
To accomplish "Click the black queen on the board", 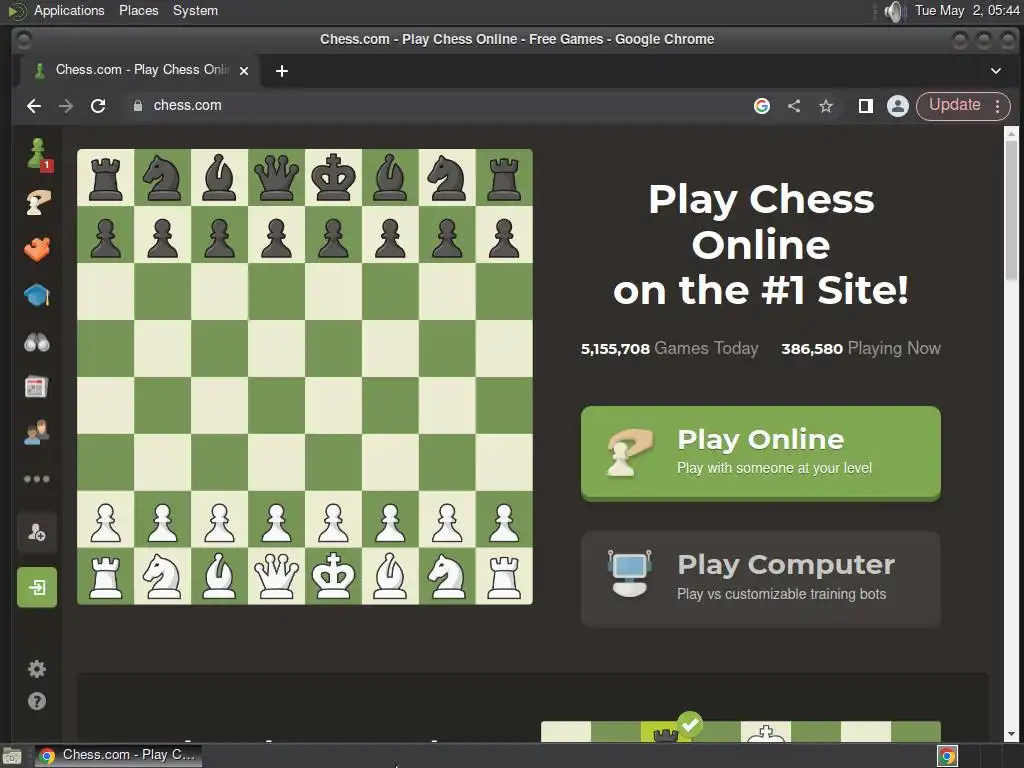I will [276, 178].
